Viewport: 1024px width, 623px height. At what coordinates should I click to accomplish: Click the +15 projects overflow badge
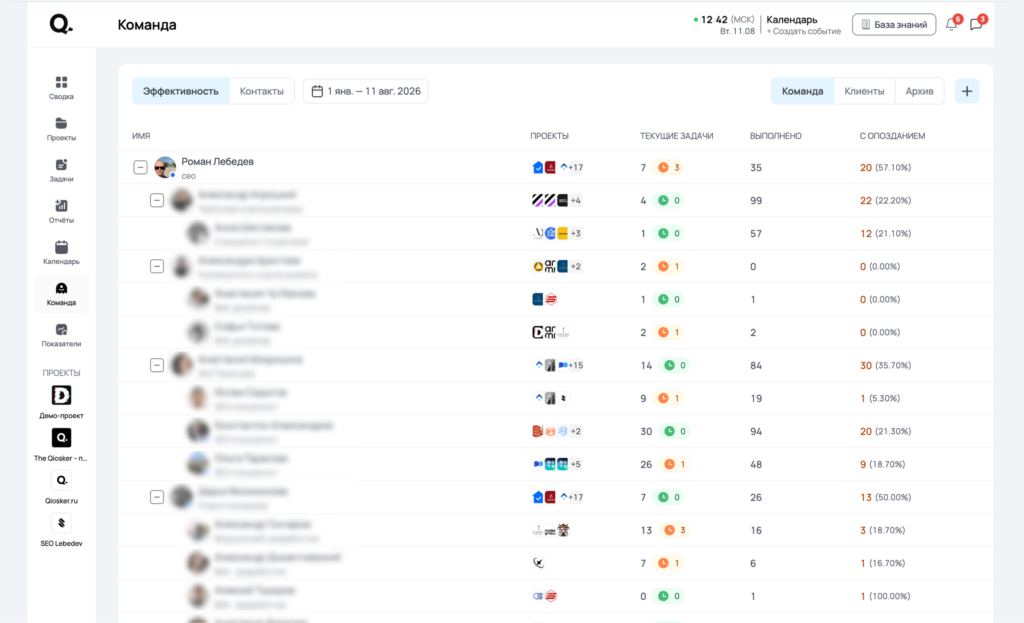575,365
